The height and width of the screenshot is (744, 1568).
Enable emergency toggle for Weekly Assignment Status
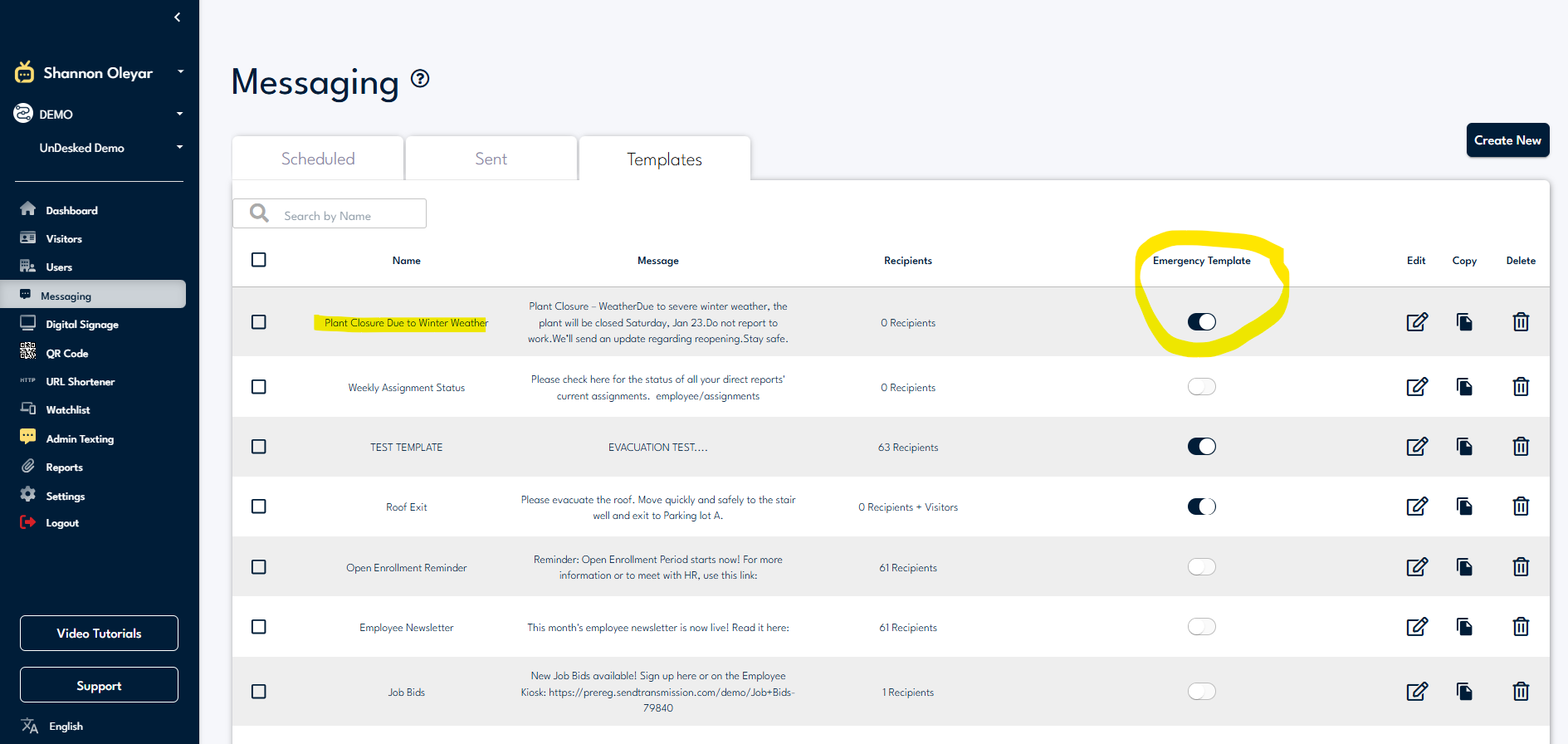[x=1201, y=387]
